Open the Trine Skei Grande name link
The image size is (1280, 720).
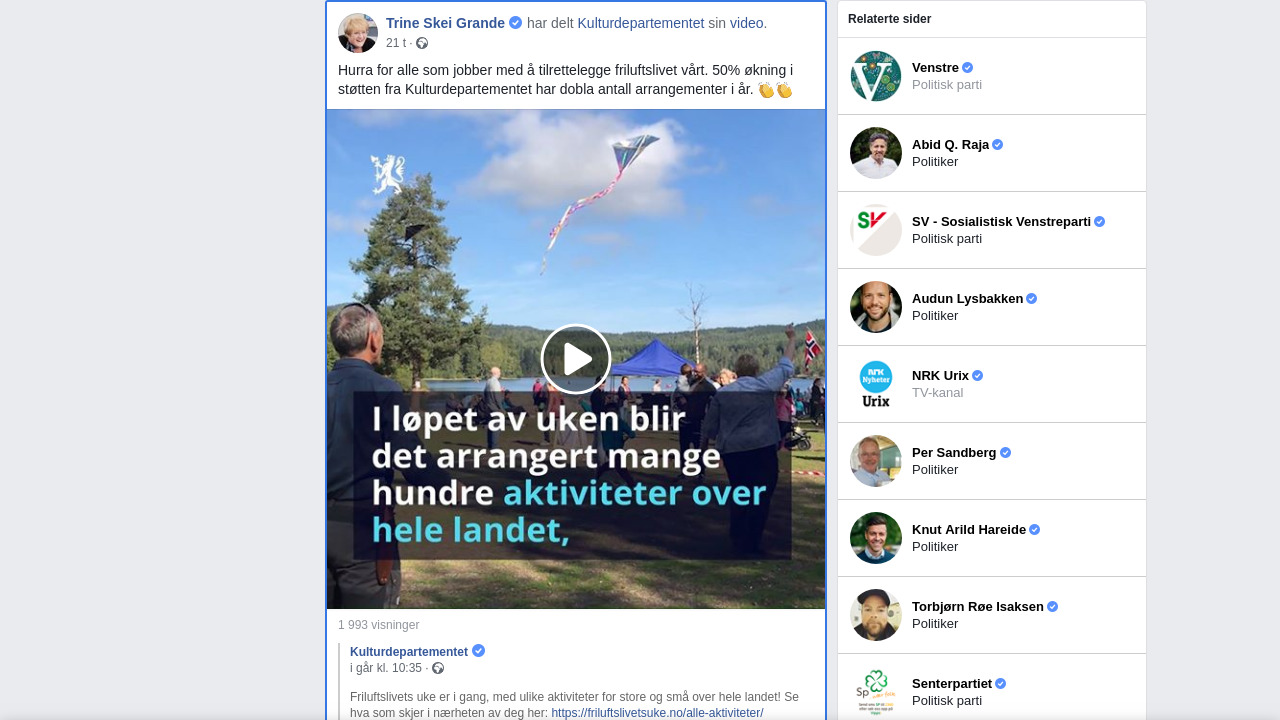coord(445,23)
